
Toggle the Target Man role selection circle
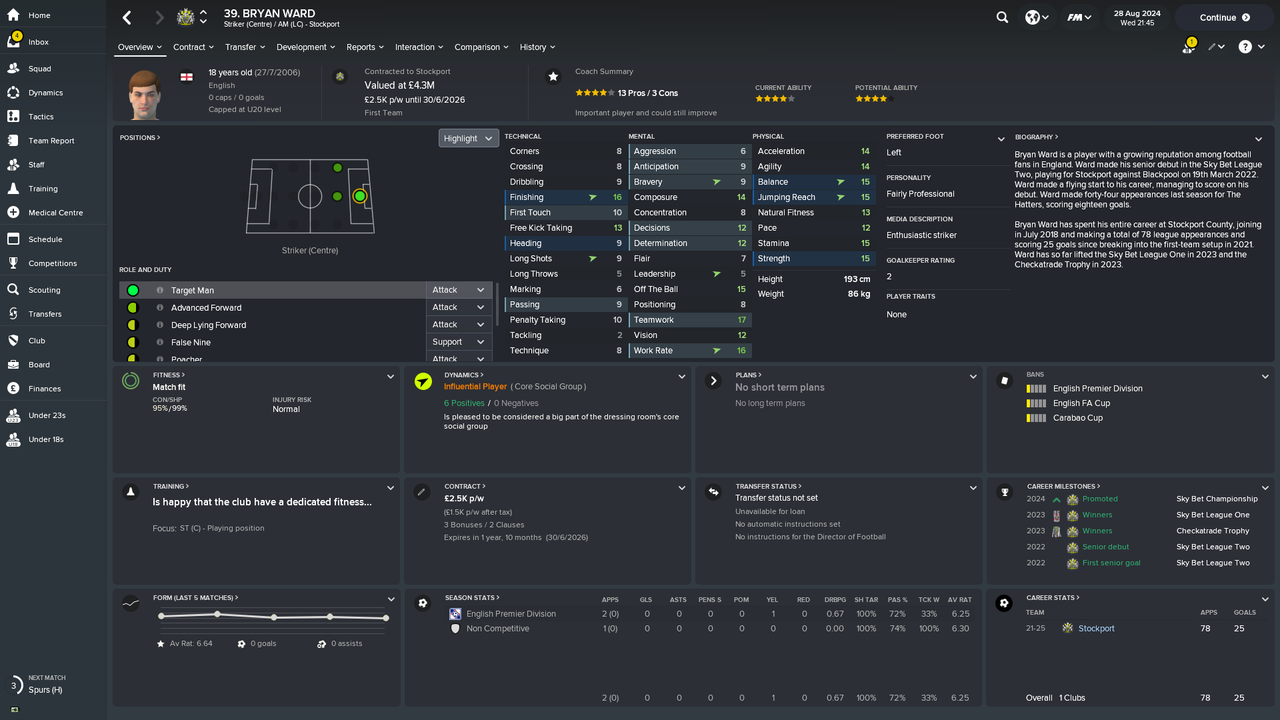point(130,290)
